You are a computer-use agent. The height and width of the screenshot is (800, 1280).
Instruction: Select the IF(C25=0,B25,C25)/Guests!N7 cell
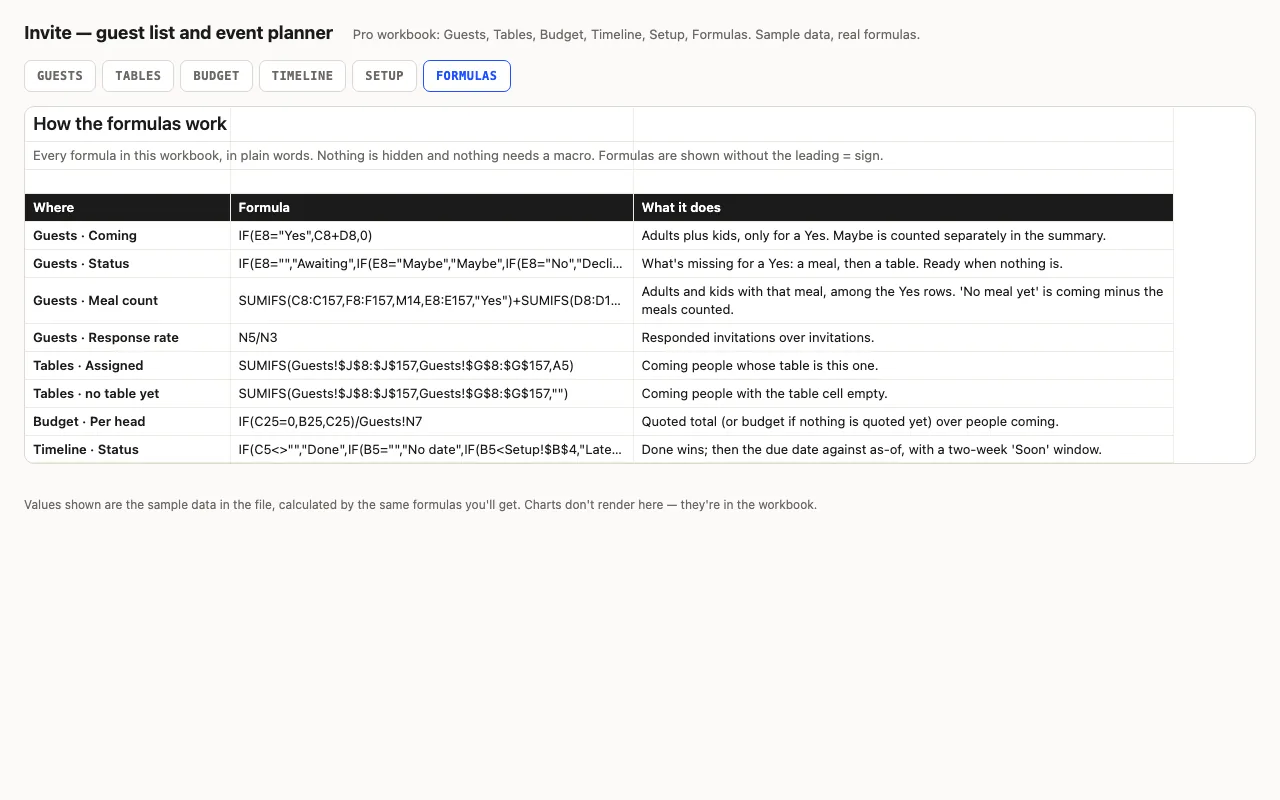[432, 422]
